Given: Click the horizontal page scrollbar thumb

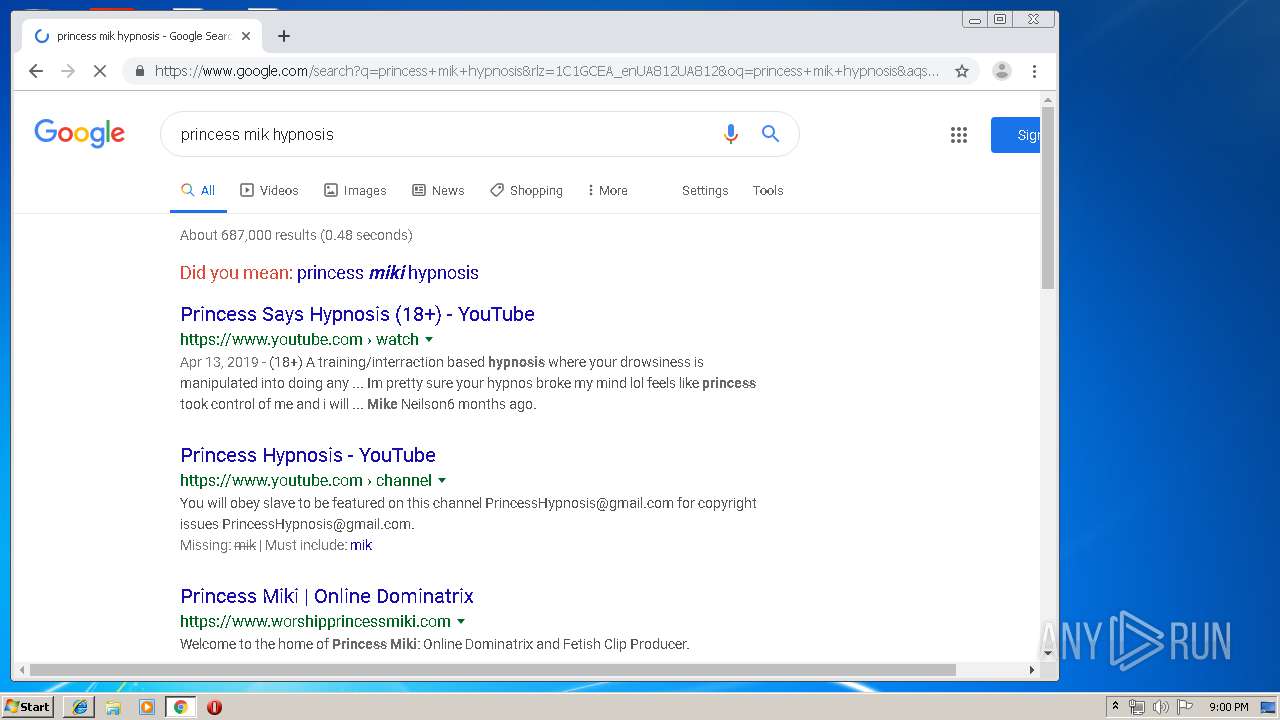Looking at the screenshot, I should [493, 670].
